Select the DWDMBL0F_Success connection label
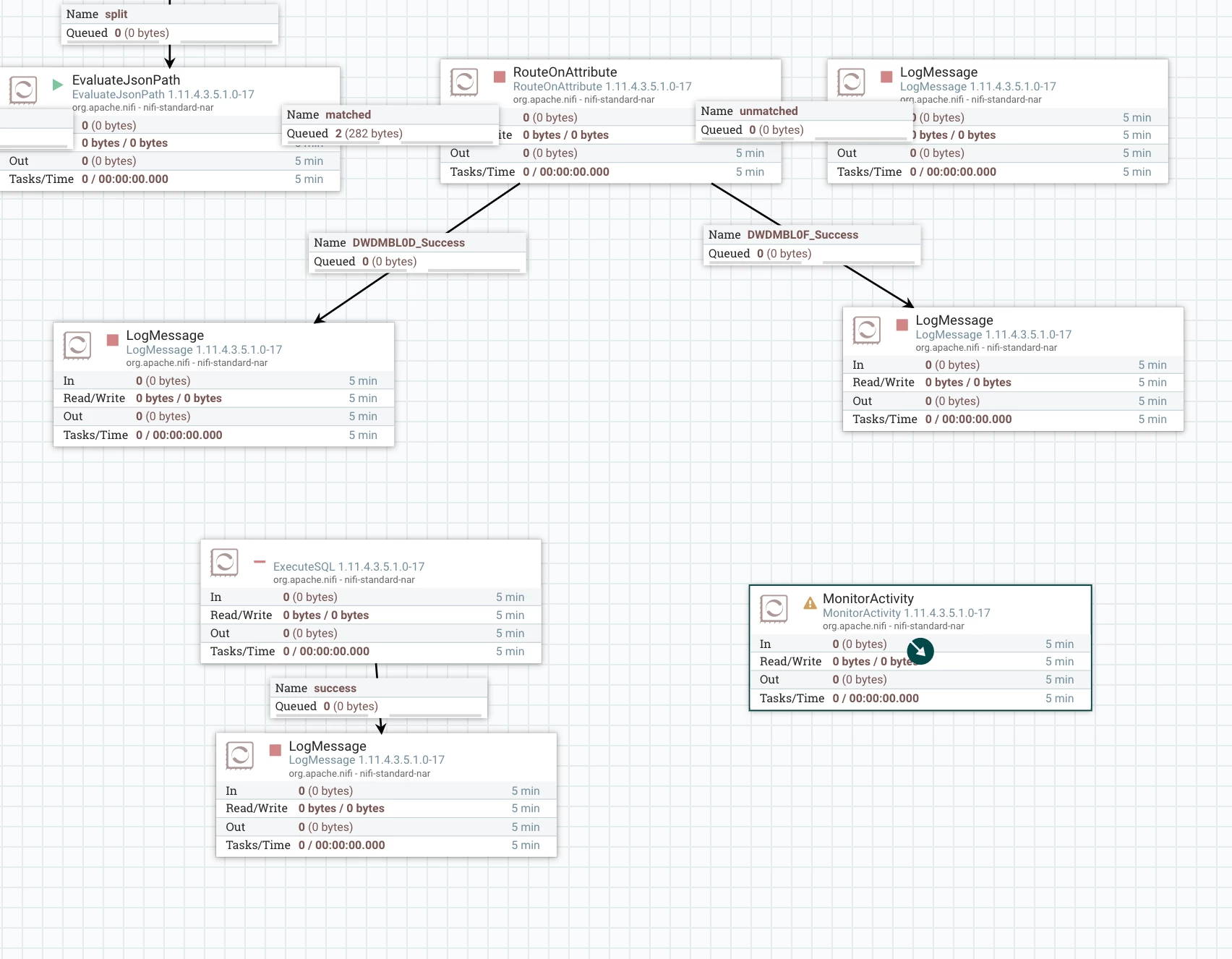The image size is (1232, 959). [812, 244]
